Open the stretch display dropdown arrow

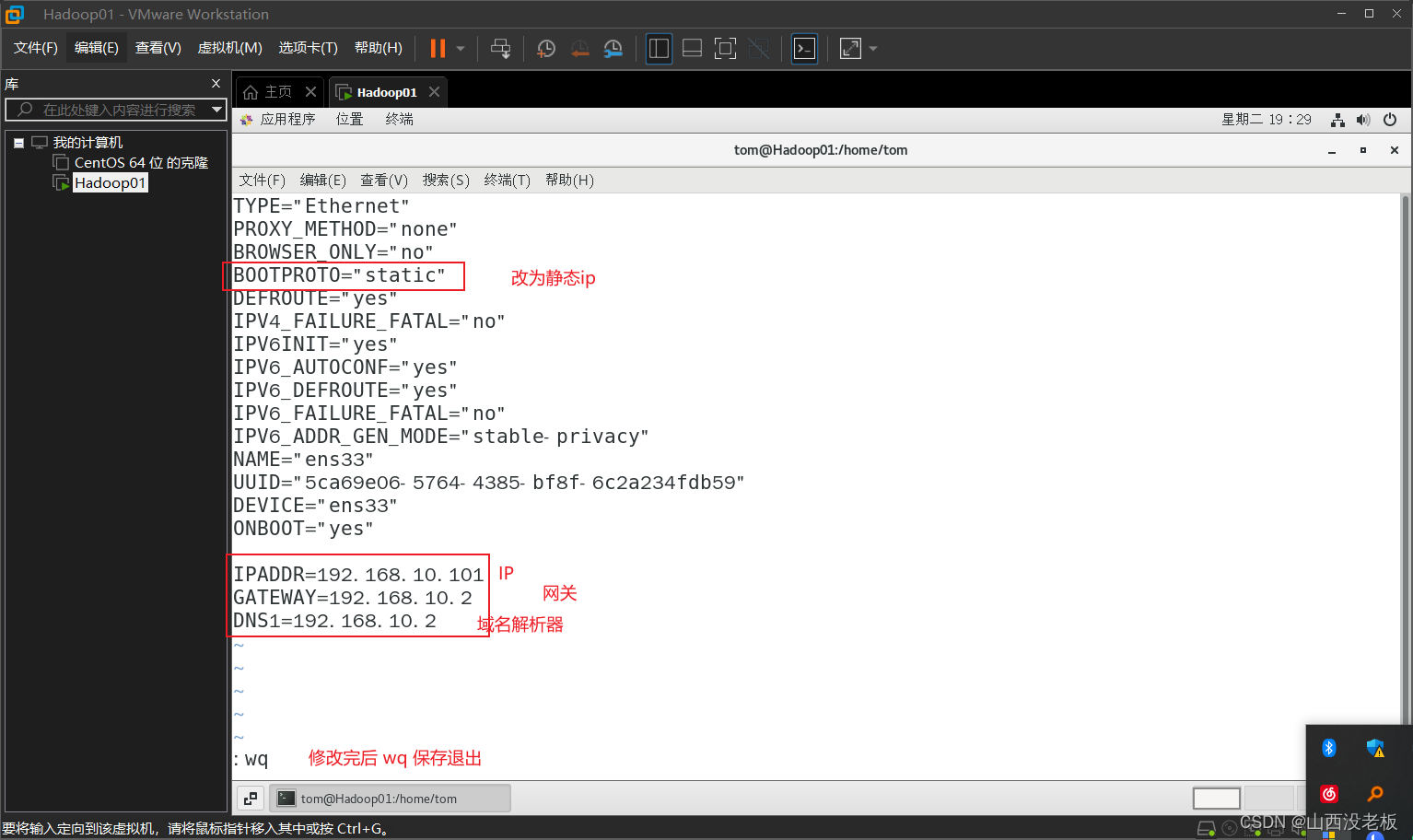point(873,48)
